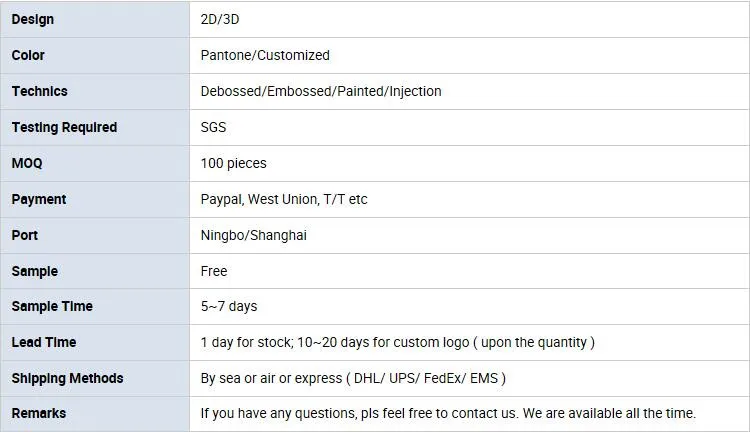The width and height of the screenshot is (750, 432).
Task: Click the Testing Required label
Action: click(x=65, y=128)
